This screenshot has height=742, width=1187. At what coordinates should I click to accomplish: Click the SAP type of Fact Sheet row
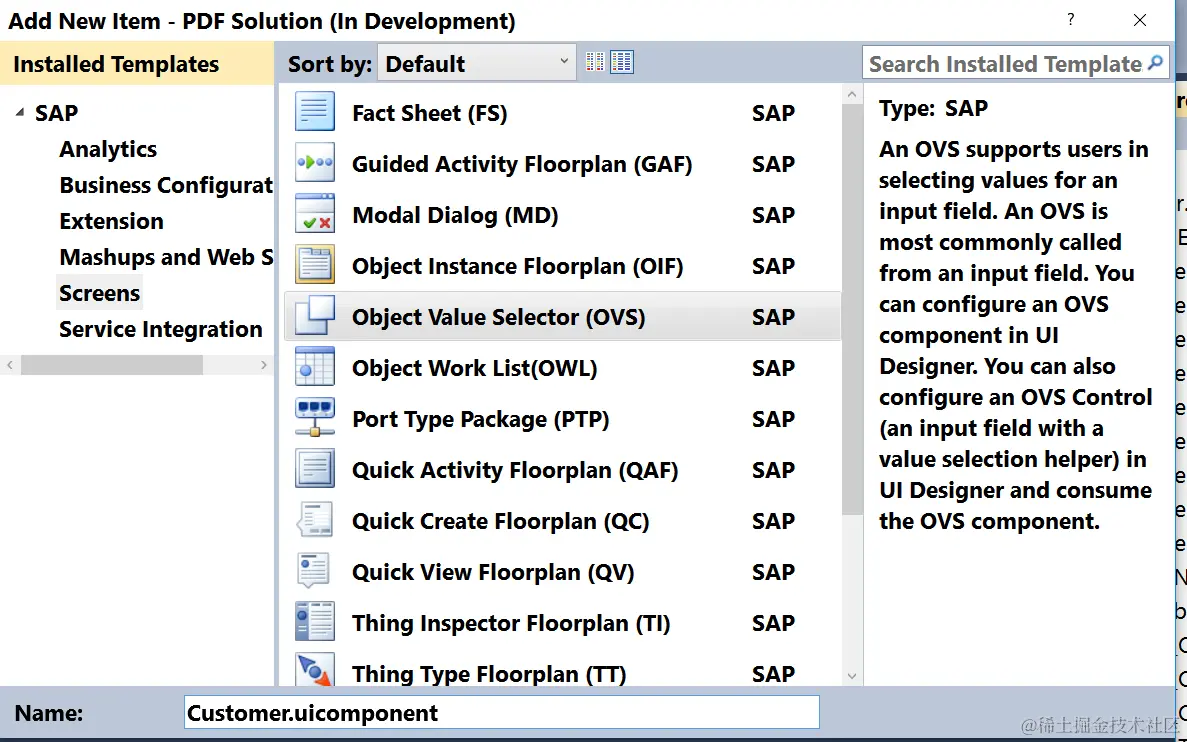tap(773, 113)
